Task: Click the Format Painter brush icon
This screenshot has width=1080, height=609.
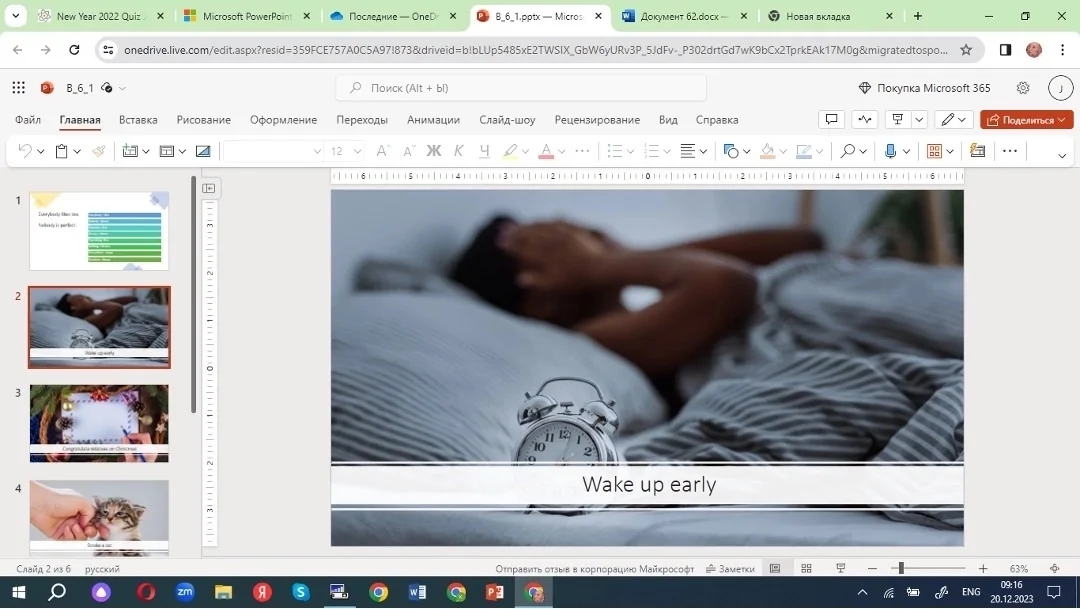Action: 98,151
